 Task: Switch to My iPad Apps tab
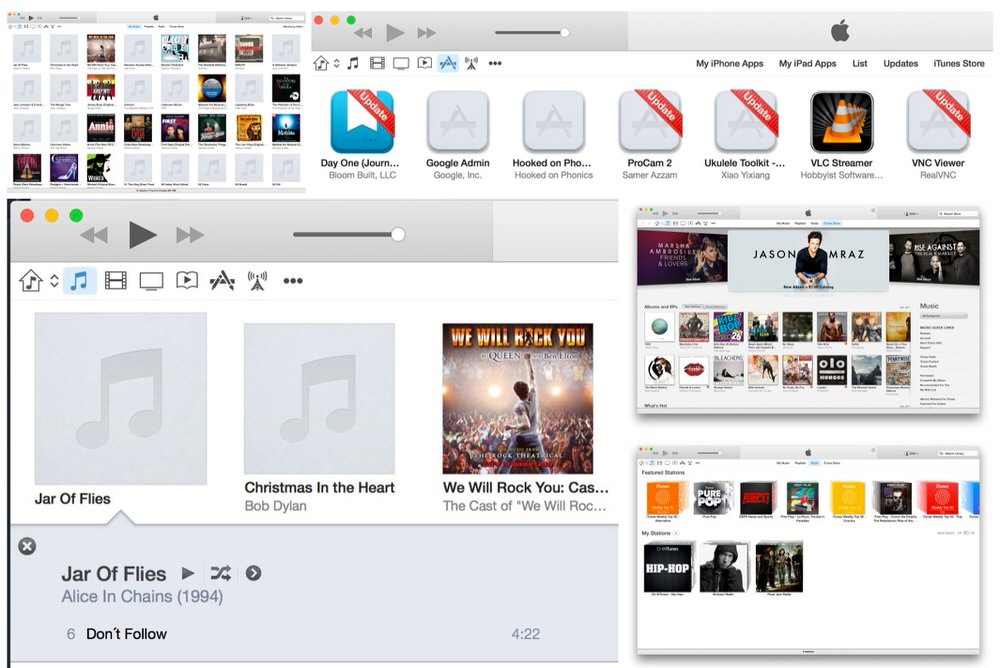point(807,63)
